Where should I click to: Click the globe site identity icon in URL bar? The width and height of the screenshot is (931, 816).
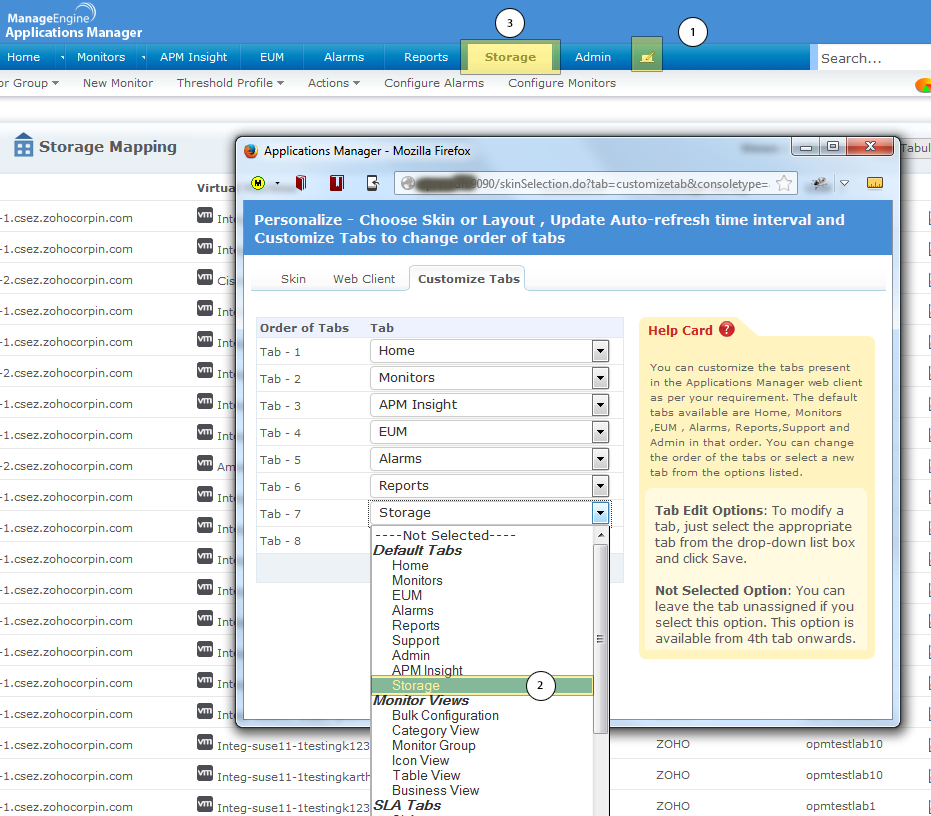407,184
